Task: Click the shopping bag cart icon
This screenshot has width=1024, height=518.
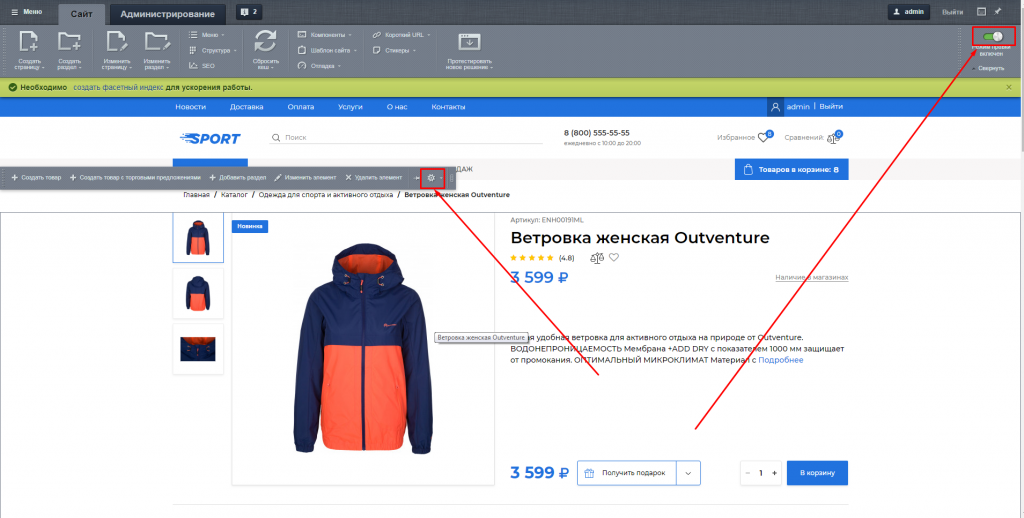Action: [748, 170]
